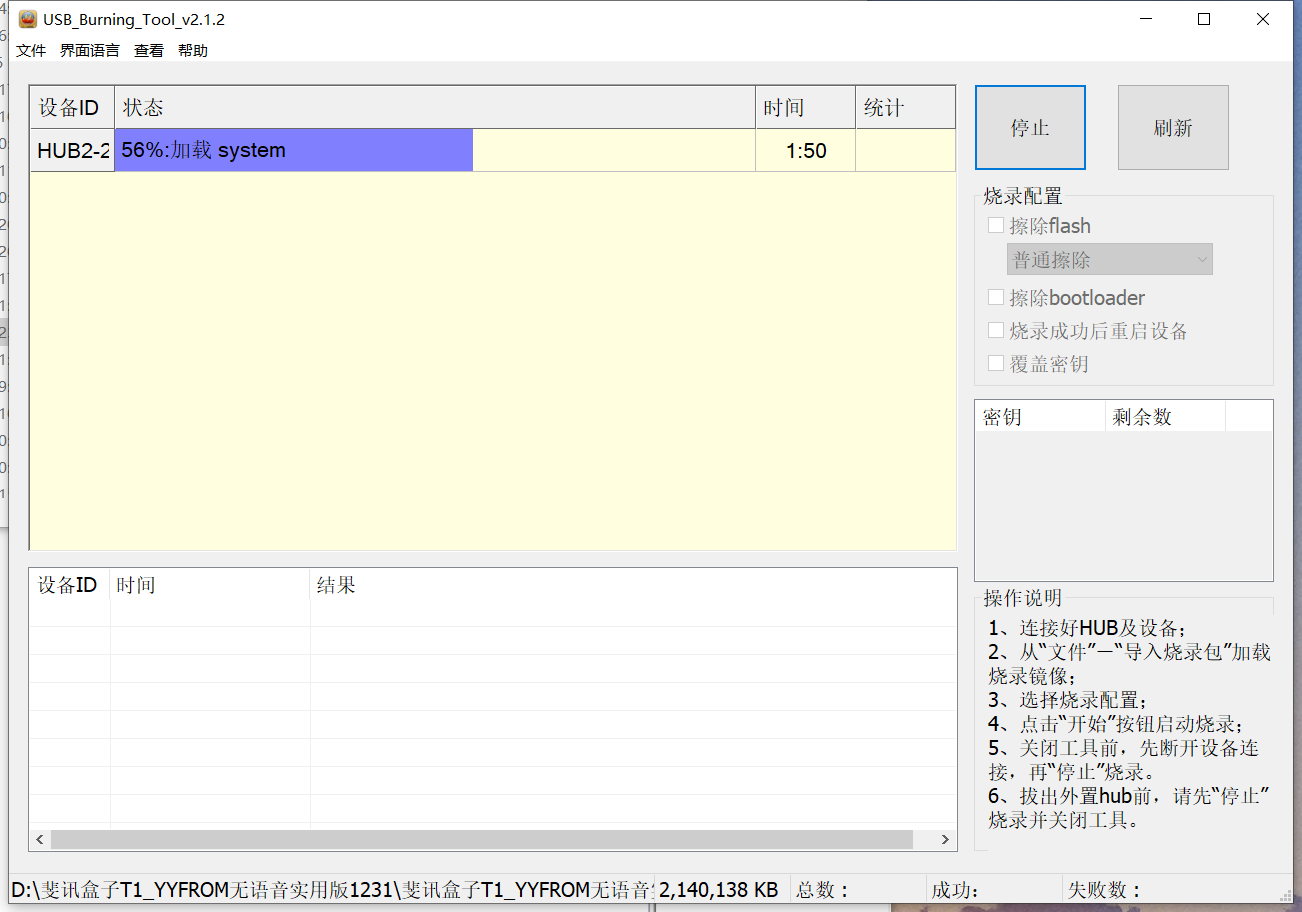The height and width of the screenshot is (912, 1302).
Task: Click the 2,140,138 KB size in status bar
Action: pyautogui.click(x=719, y=890)
